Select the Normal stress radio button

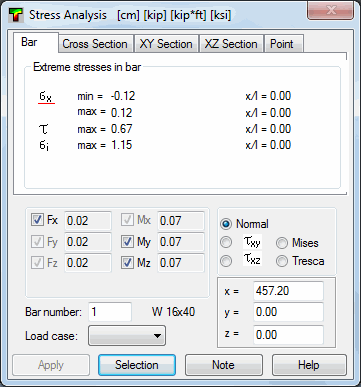pyautogui.click(x=226, y=224)
